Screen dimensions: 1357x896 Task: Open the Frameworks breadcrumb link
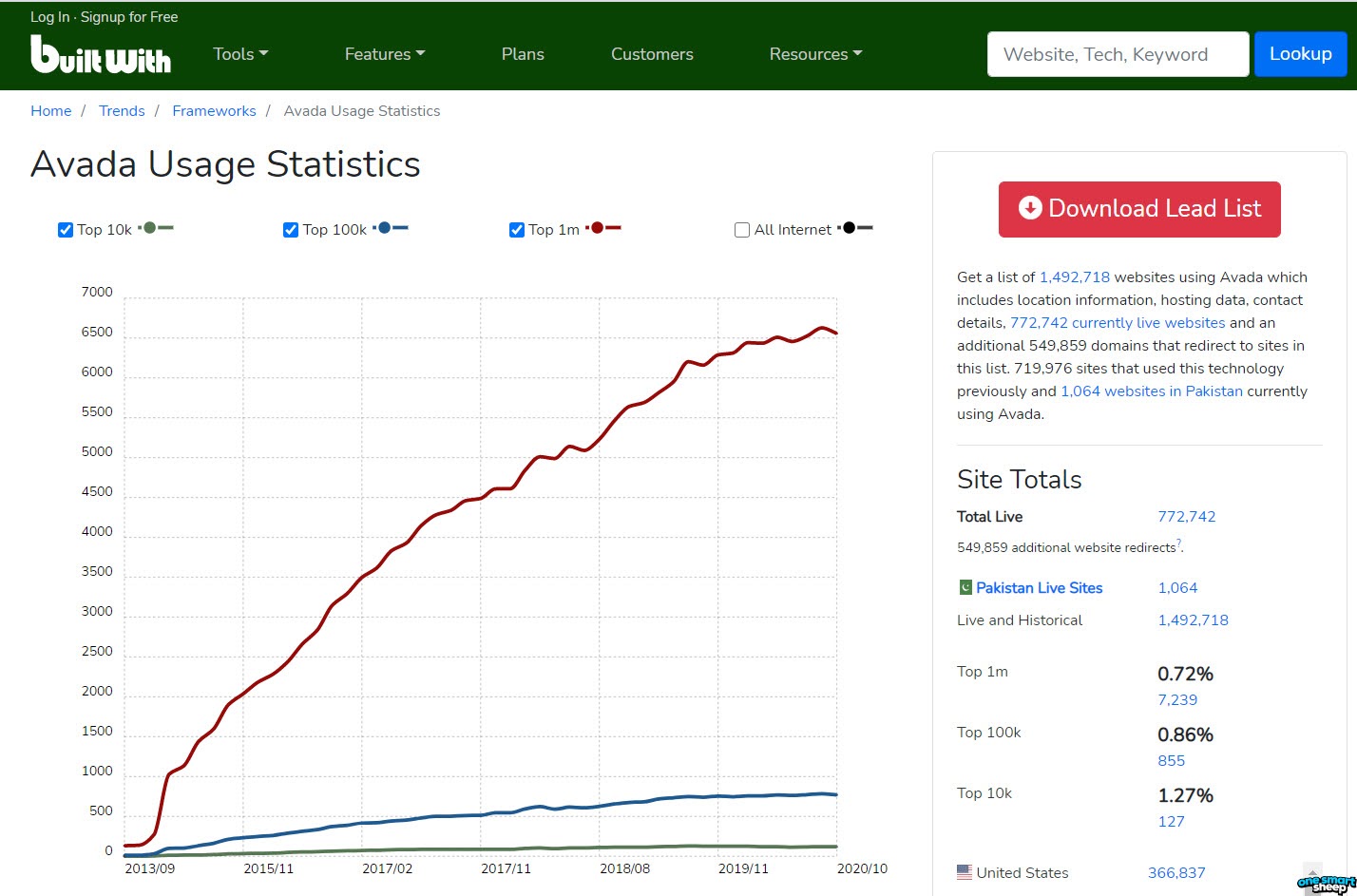click(x=214, y=111)
